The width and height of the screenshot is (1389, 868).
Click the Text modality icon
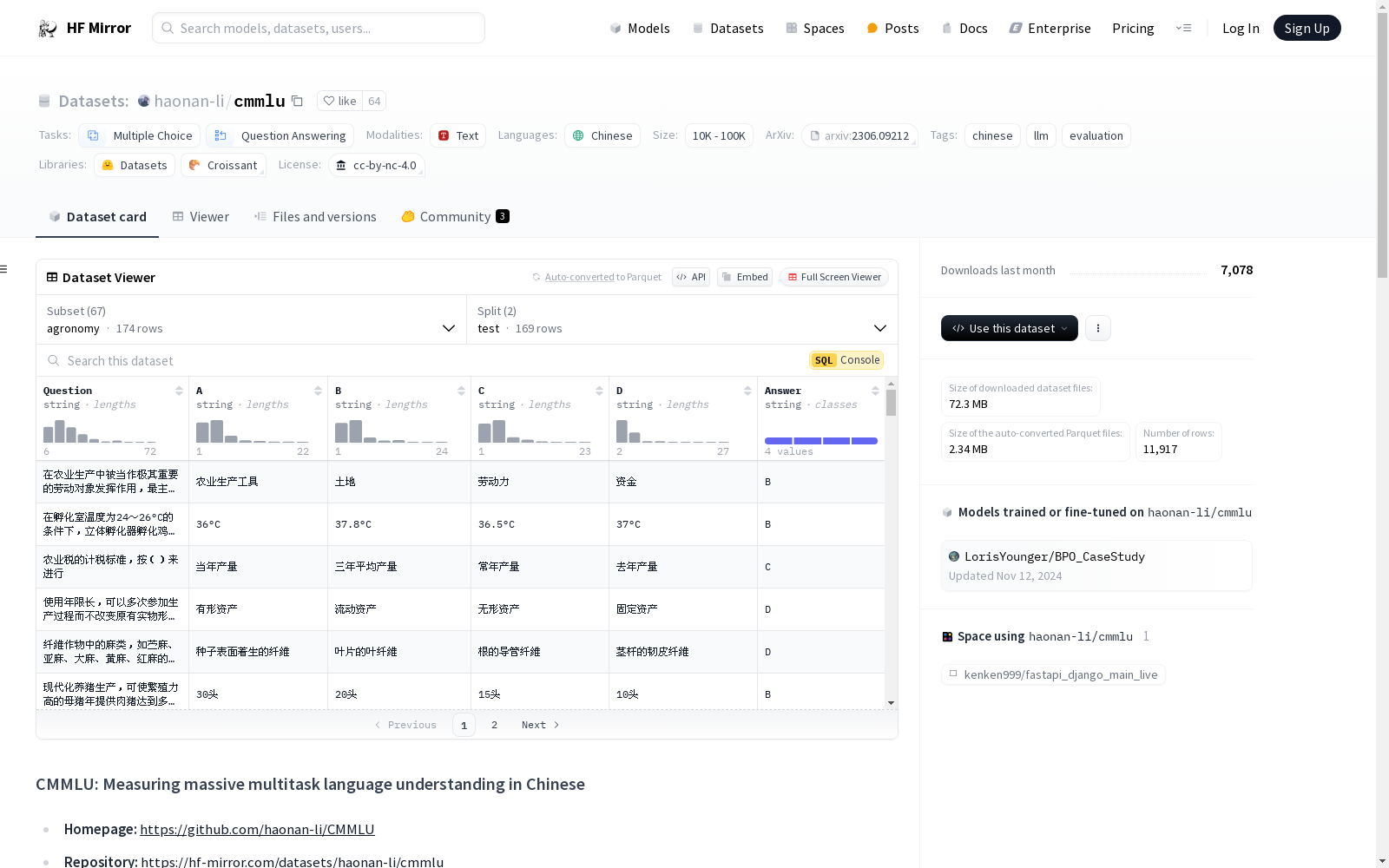point(444,135)
